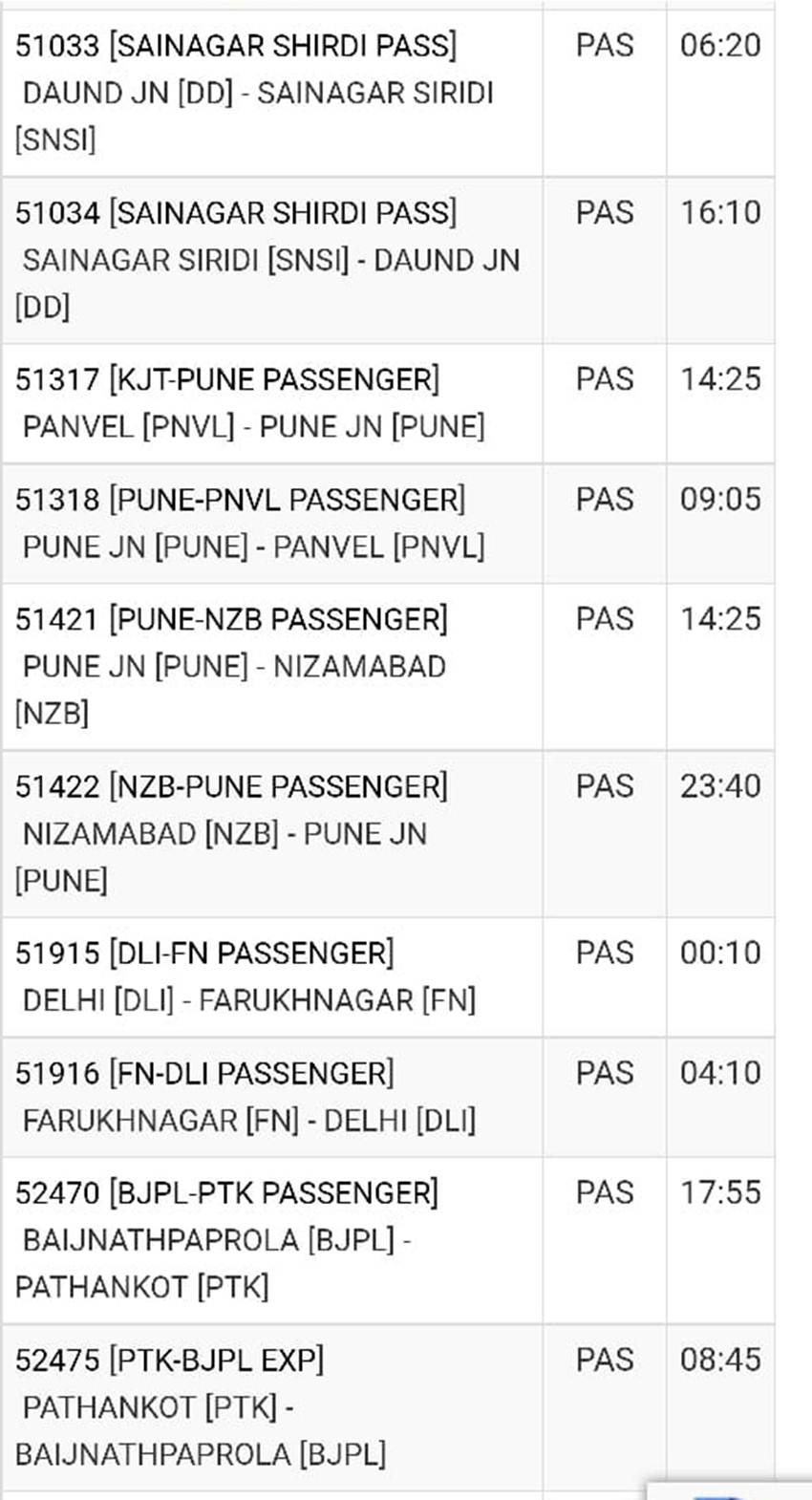Click the 23:40 time cell
The height and width of the screenshot is (1500, 812).
click(x=720, y=786)
